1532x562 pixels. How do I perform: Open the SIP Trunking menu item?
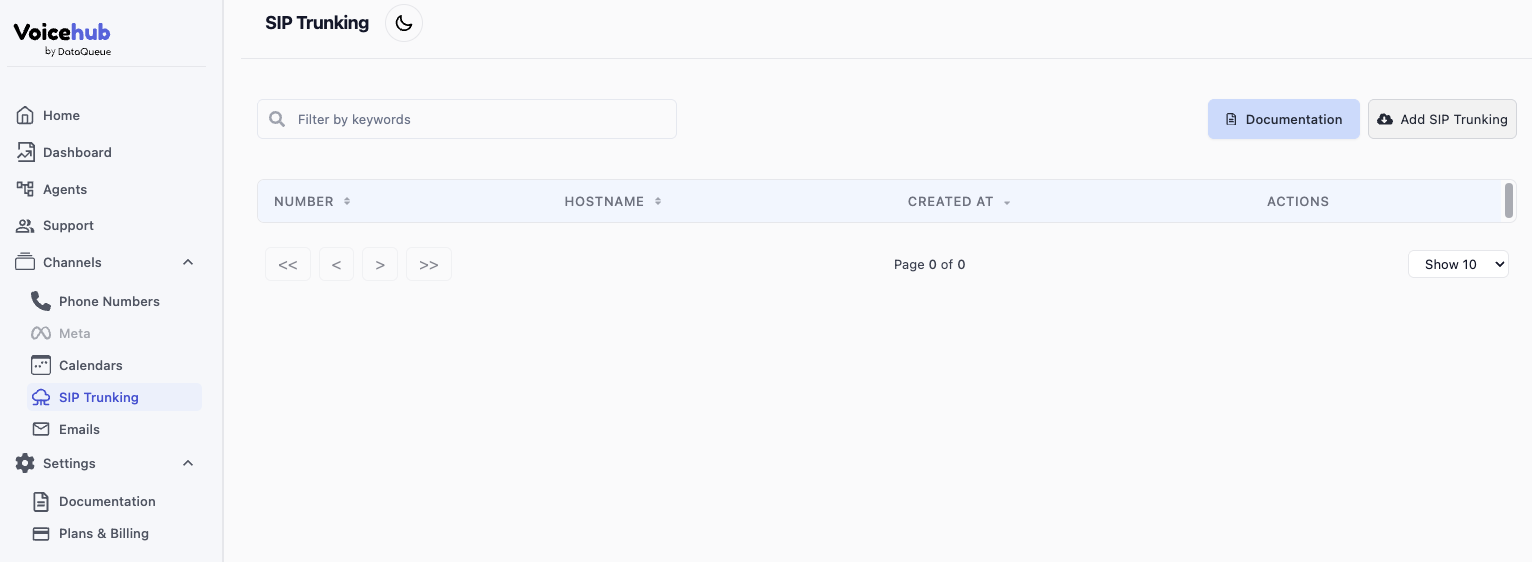(x=98, y=397)
